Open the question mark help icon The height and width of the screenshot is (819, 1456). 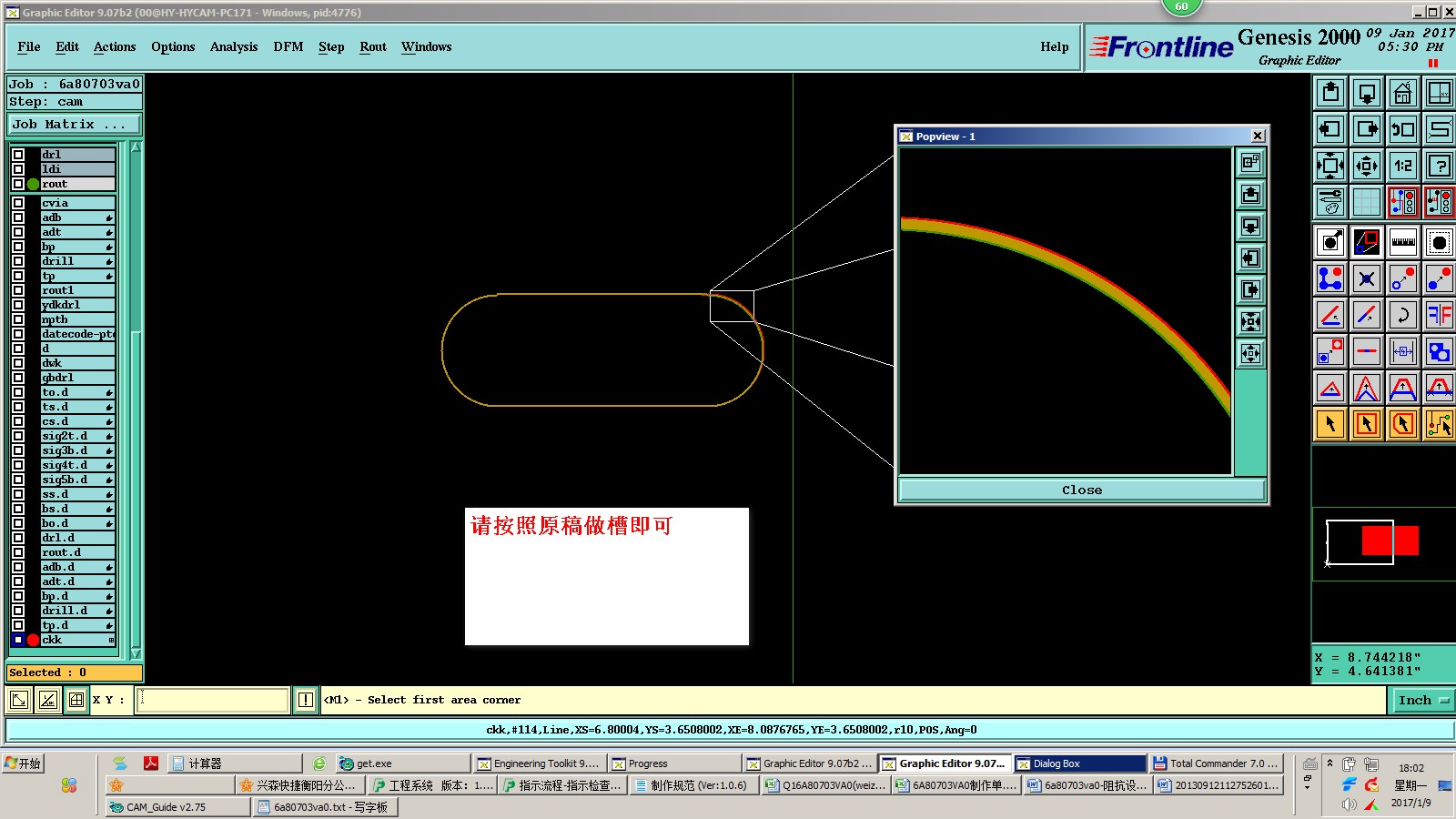tap(1439, 166)
